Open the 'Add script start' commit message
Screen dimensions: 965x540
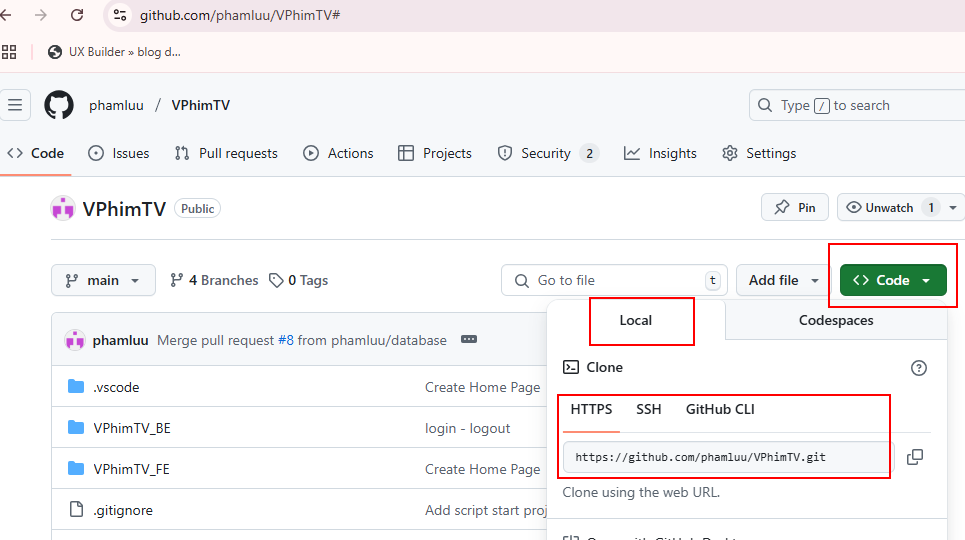pyautogui.click(x=486, y=510)
